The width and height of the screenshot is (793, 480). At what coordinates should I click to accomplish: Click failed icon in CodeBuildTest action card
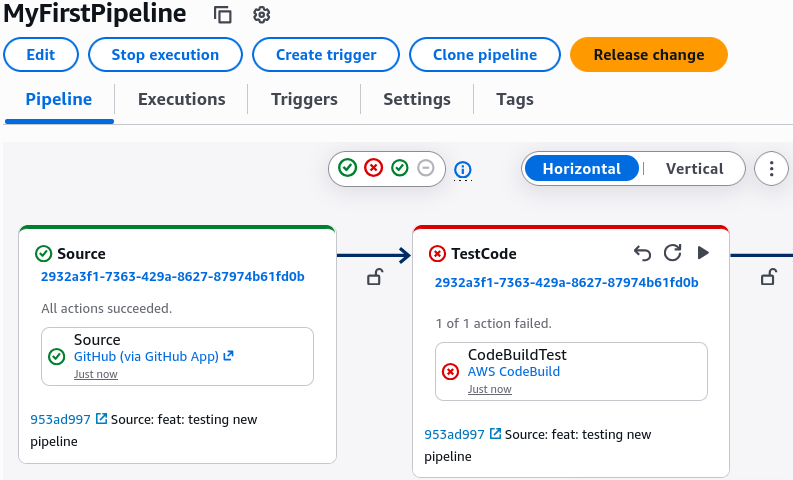pos(450,372)
